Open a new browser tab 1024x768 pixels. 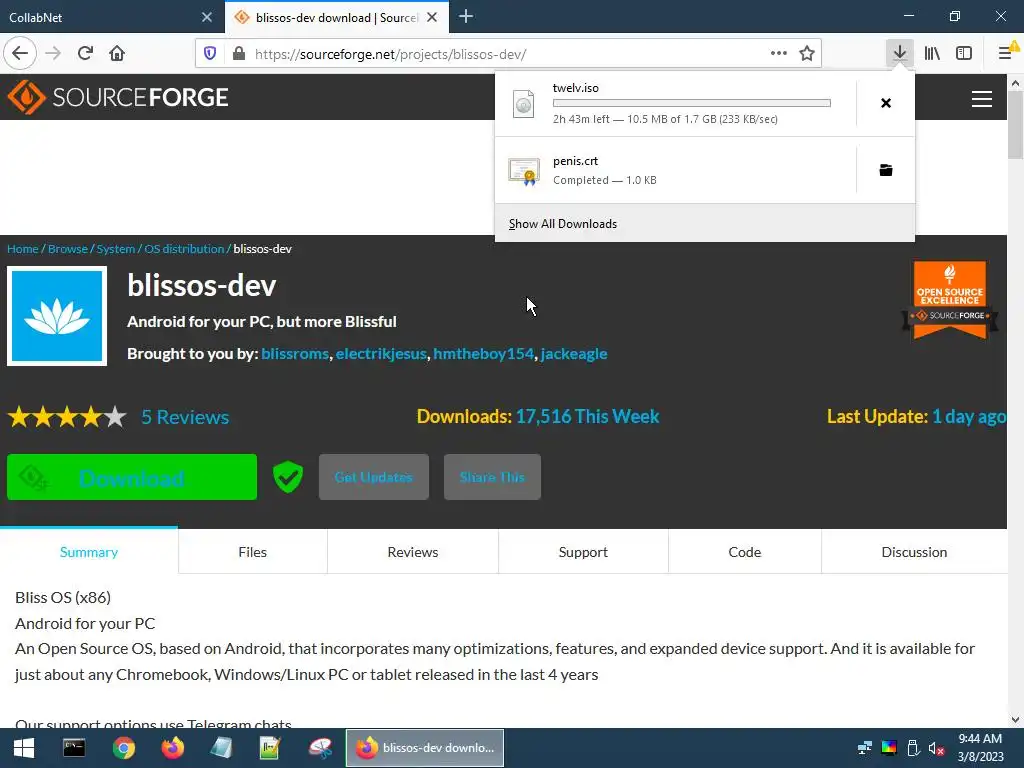(x=466, y=17)
